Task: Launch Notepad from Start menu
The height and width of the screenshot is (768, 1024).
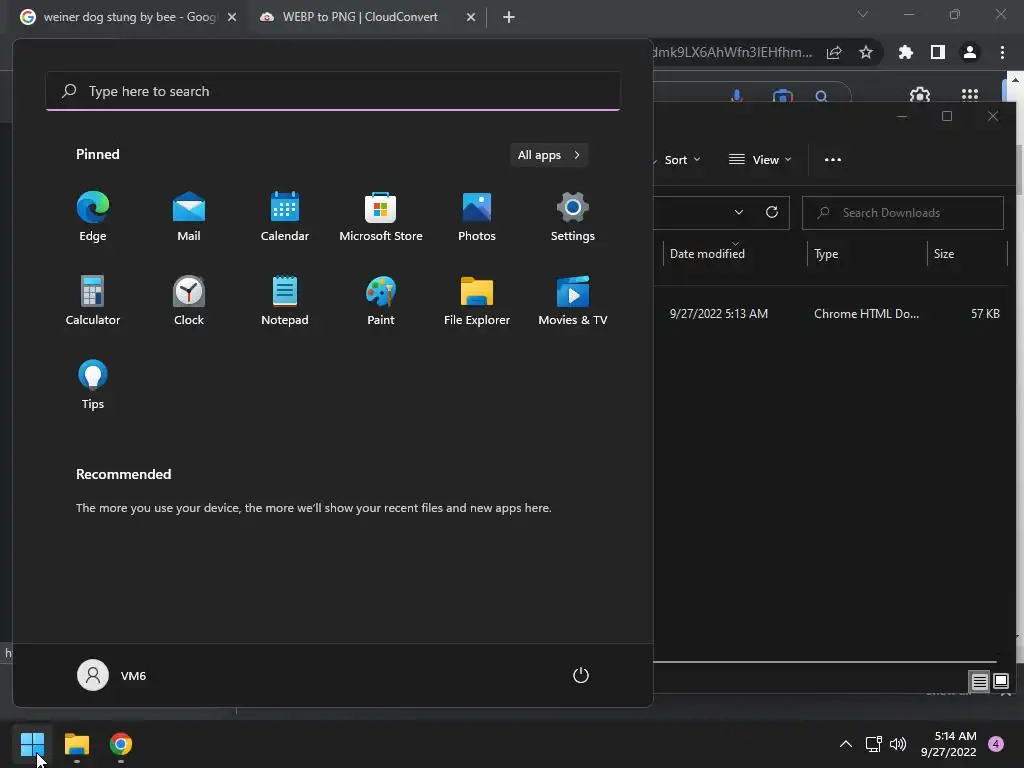Action: coord(285,301)
